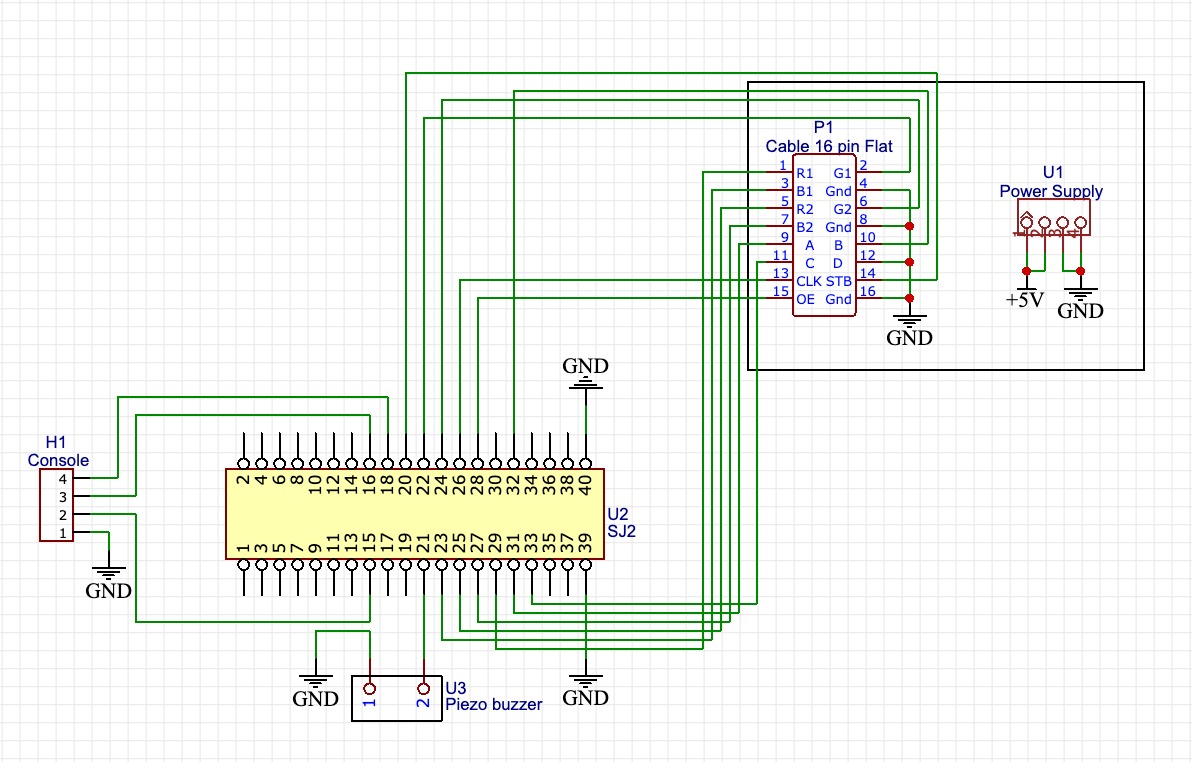Select the P1 designator label
Viewport: 1192px width, 762px height.
[x=823, y=127]
